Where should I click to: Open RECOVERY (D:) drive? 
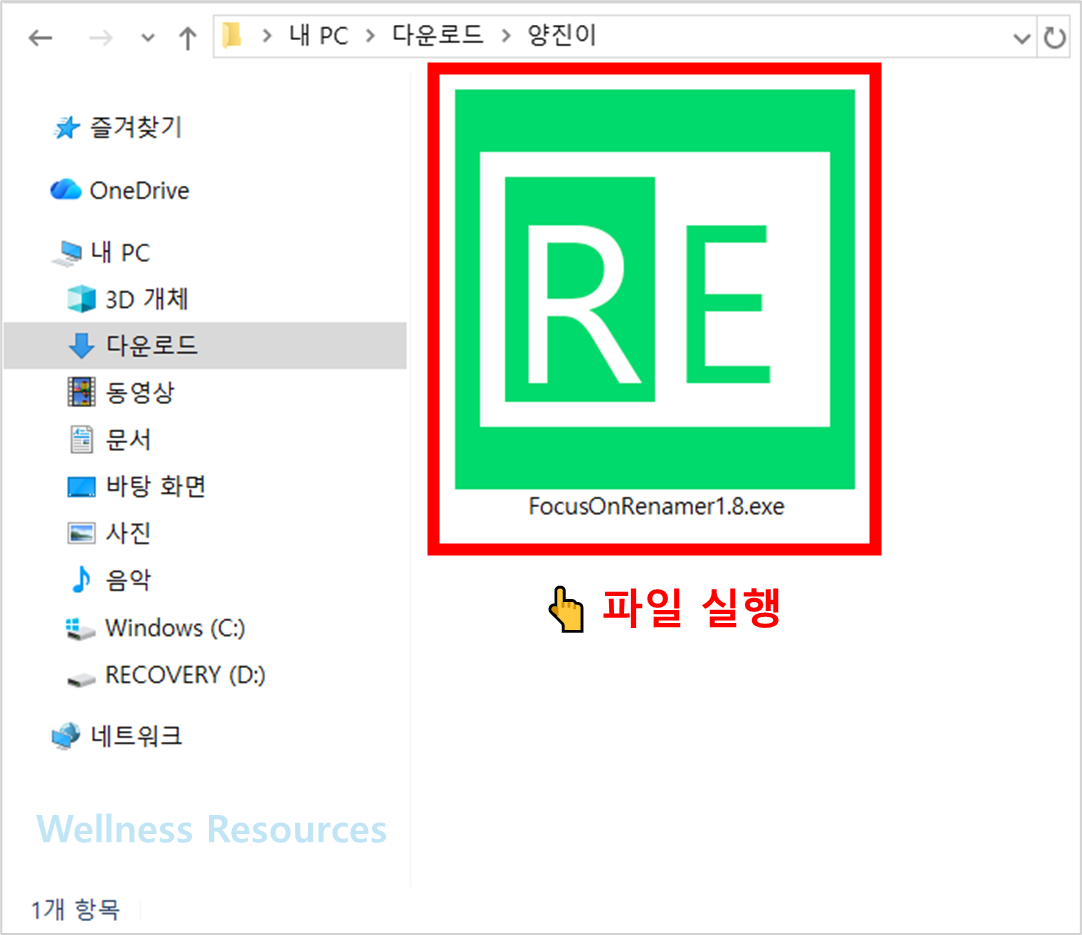tap(185, 675)
